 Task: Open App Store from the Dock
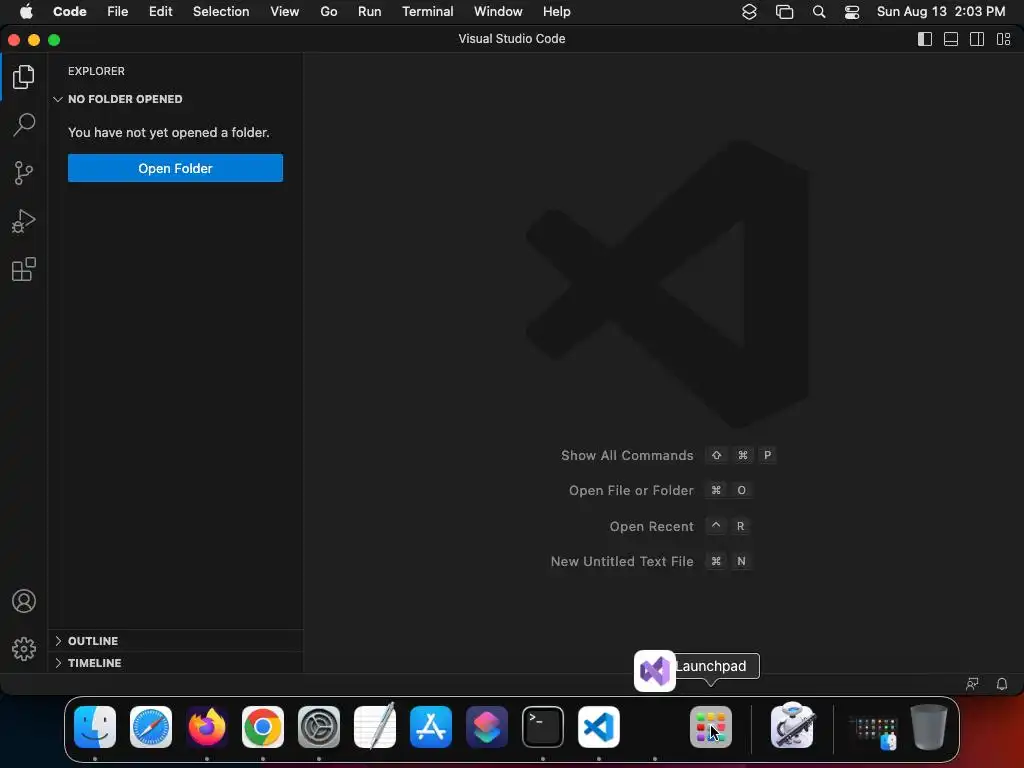pyautogui.click(x=431, y=727)
